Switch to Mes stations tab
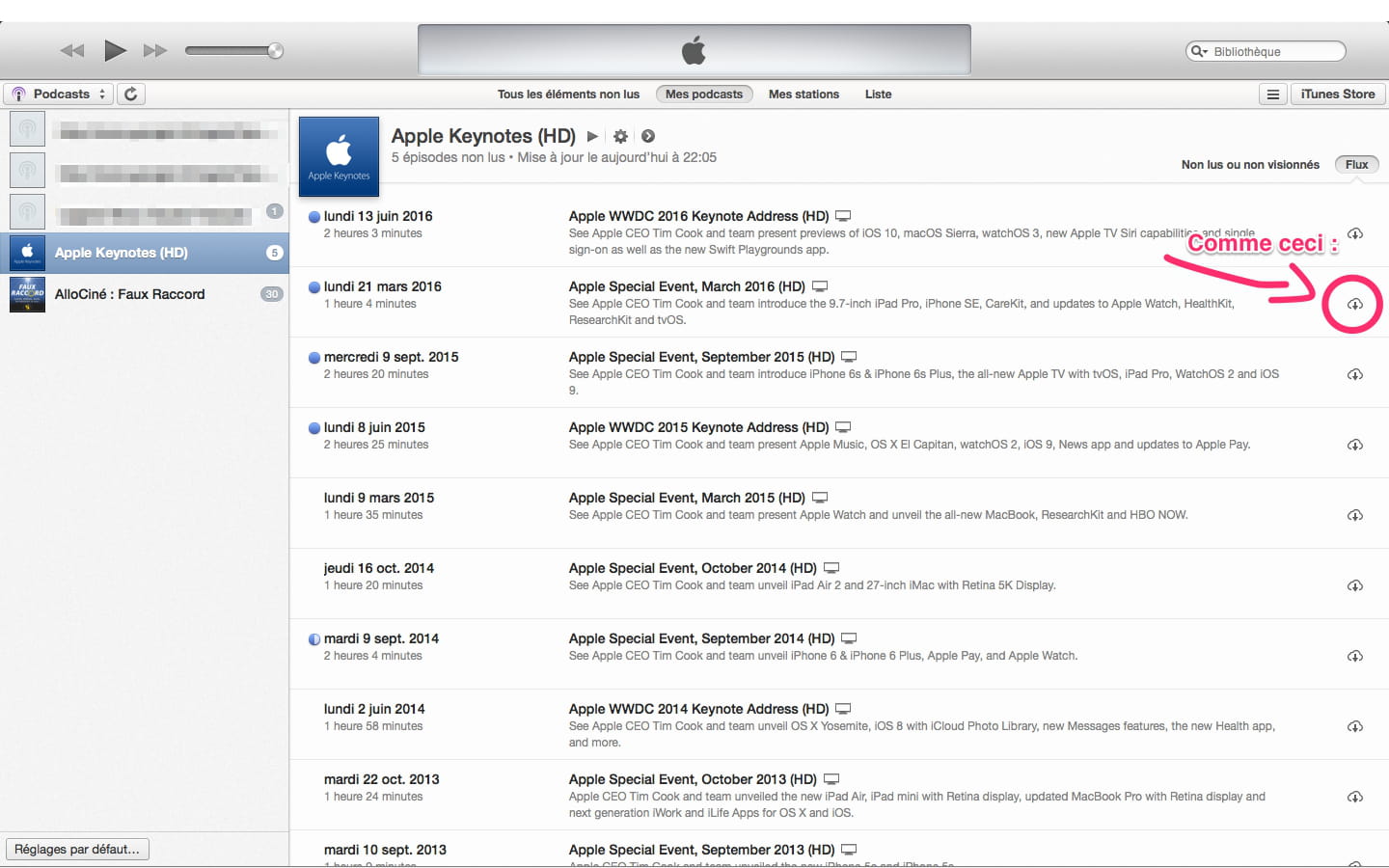The height and width of the screenshot is (868, 1389). (803, 94)
